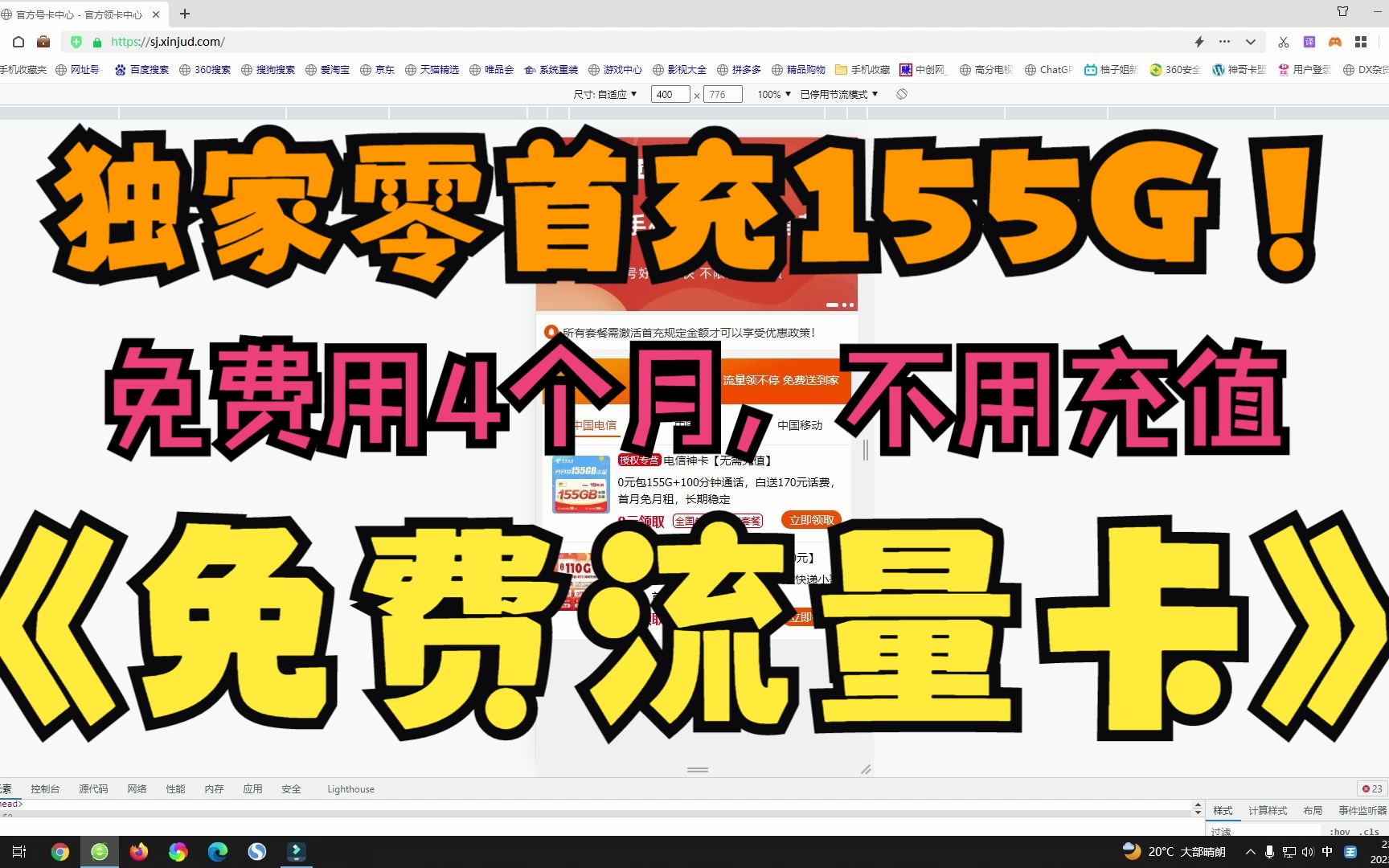The height and width of the screenshot is (868, 1389).
Task: Expand the address bar dropdown chevron
Action: tap(1251, 42)
